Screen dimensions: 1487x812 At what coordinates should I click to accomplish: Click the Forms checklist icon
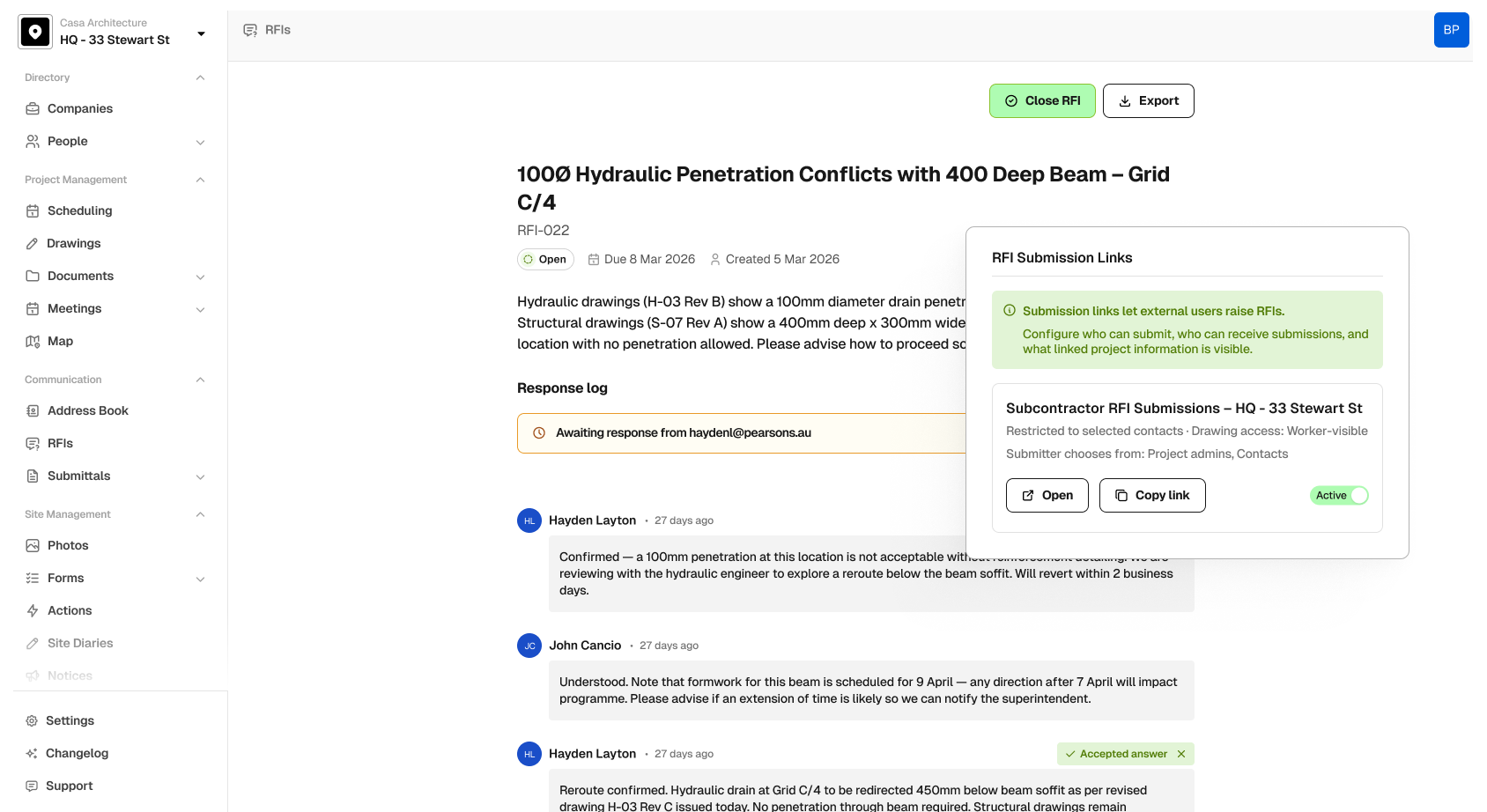[33, 578]
